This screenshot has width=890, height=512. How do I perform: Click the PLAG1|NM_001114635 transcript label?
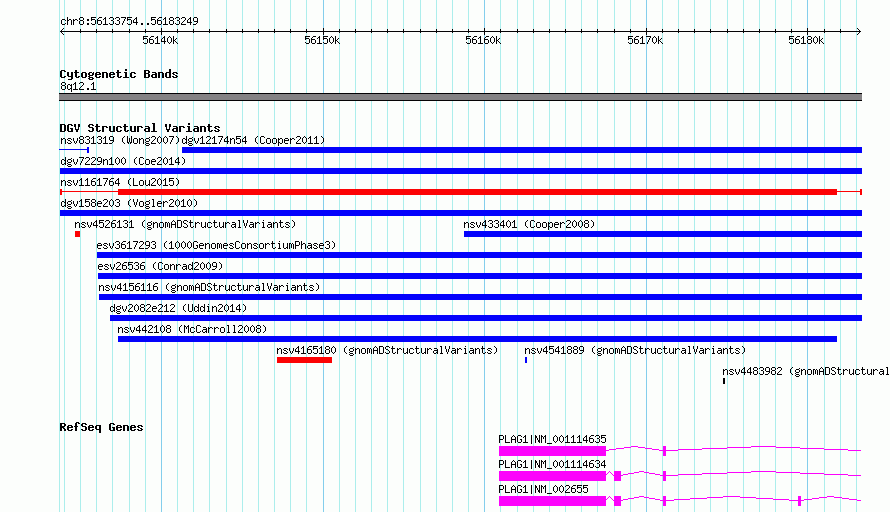552,439
